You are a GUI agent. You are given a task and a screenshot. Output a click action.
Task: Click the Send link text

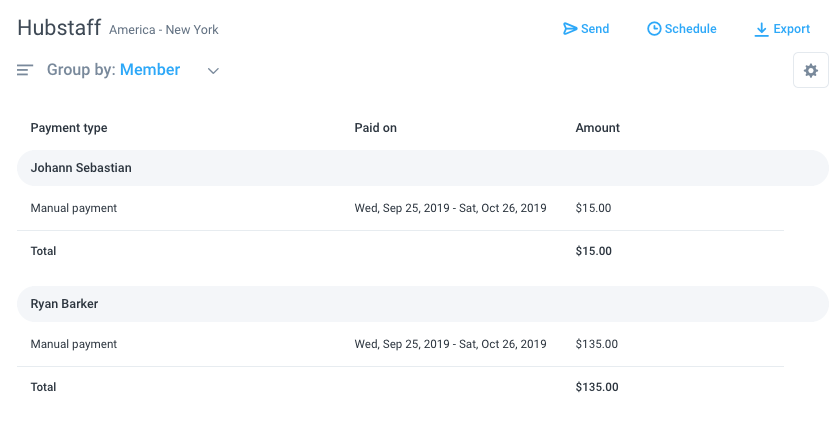595,29
